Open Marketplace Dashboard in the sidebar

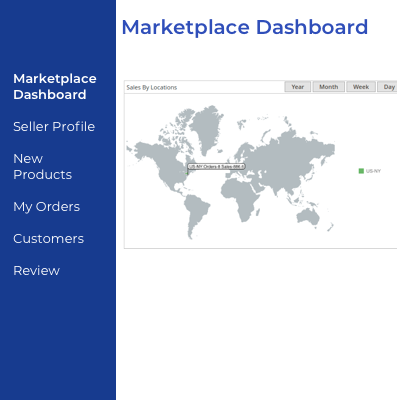(55, 87)
